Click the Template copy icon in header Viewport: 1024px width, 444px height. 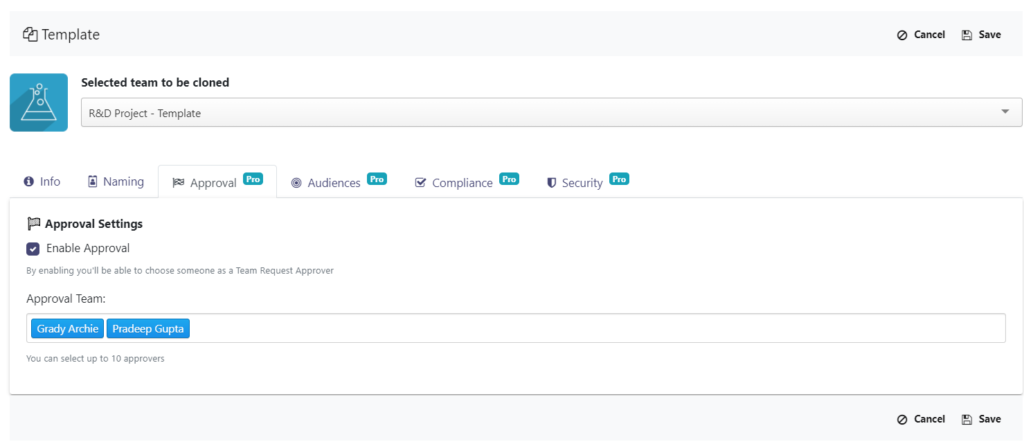pyautogui.click(x=30, y=35)
